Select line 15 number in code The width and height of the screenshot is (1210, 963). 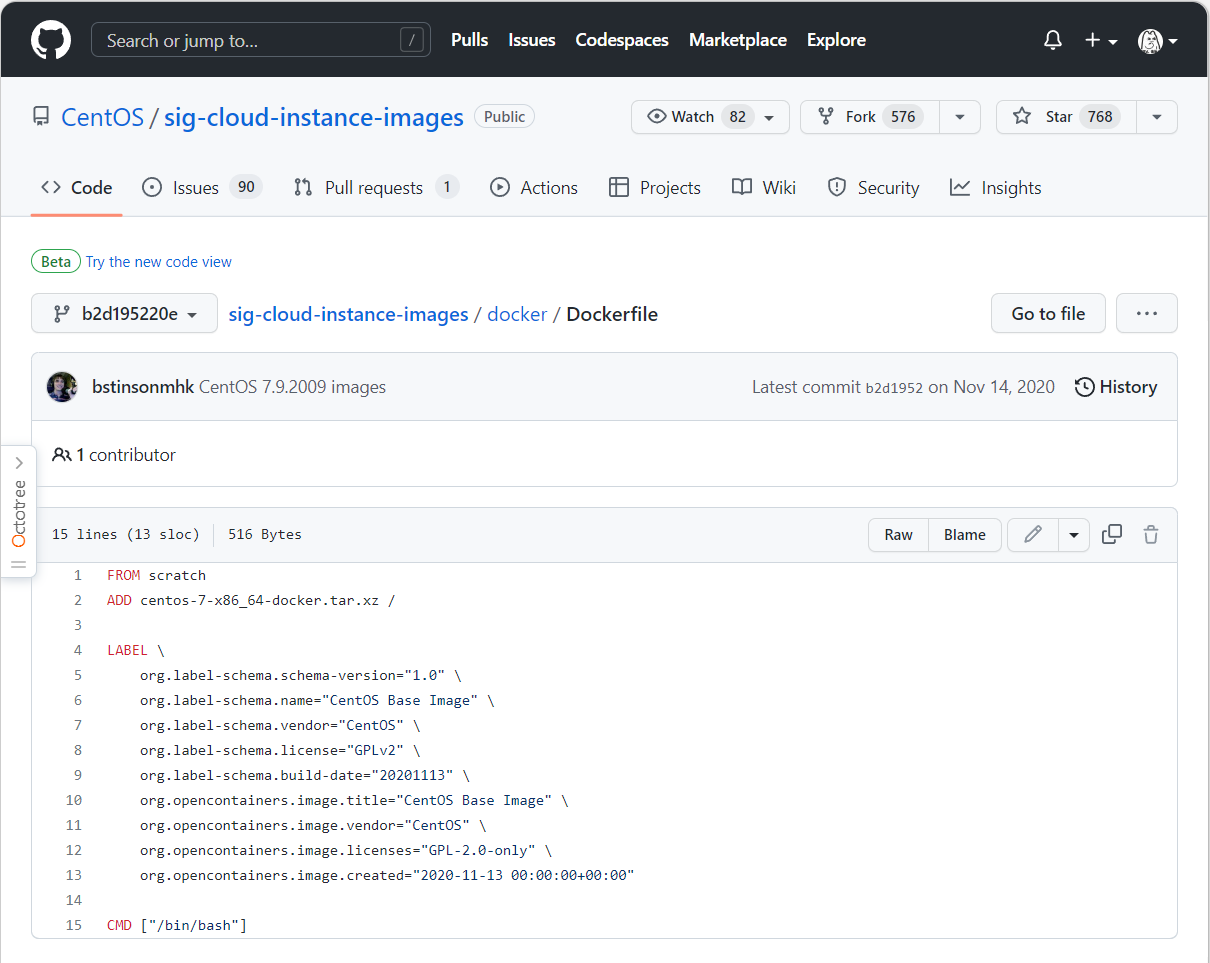click(x=74, y=925)
